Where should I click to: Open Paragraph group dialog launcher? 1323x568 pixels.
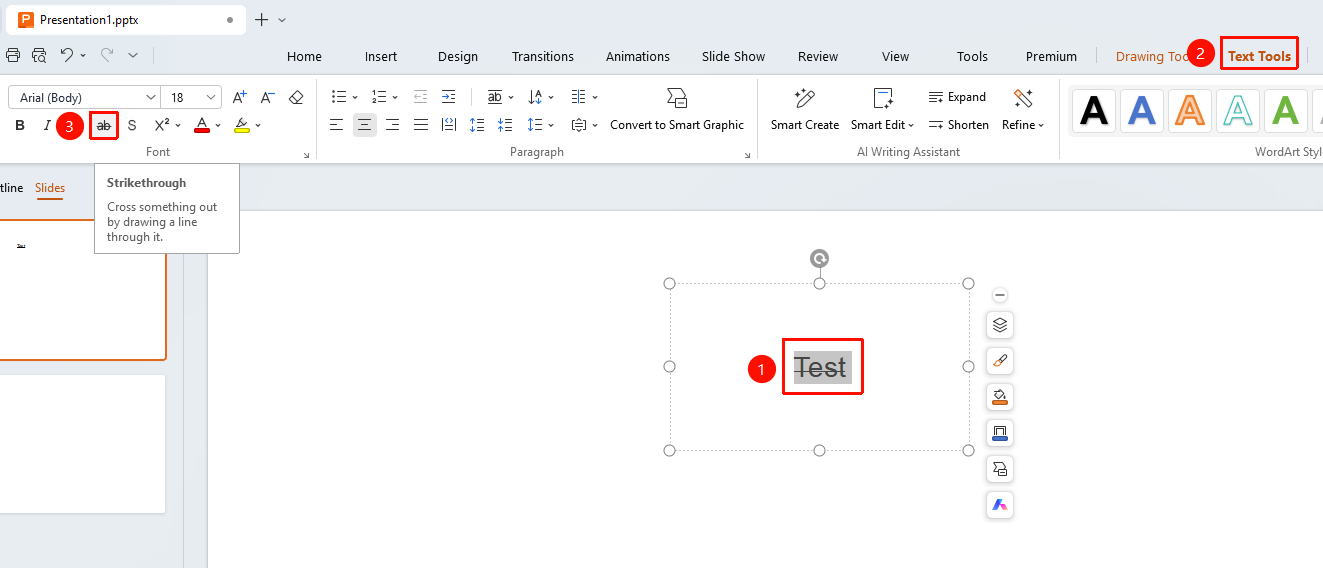click(747, 156)
